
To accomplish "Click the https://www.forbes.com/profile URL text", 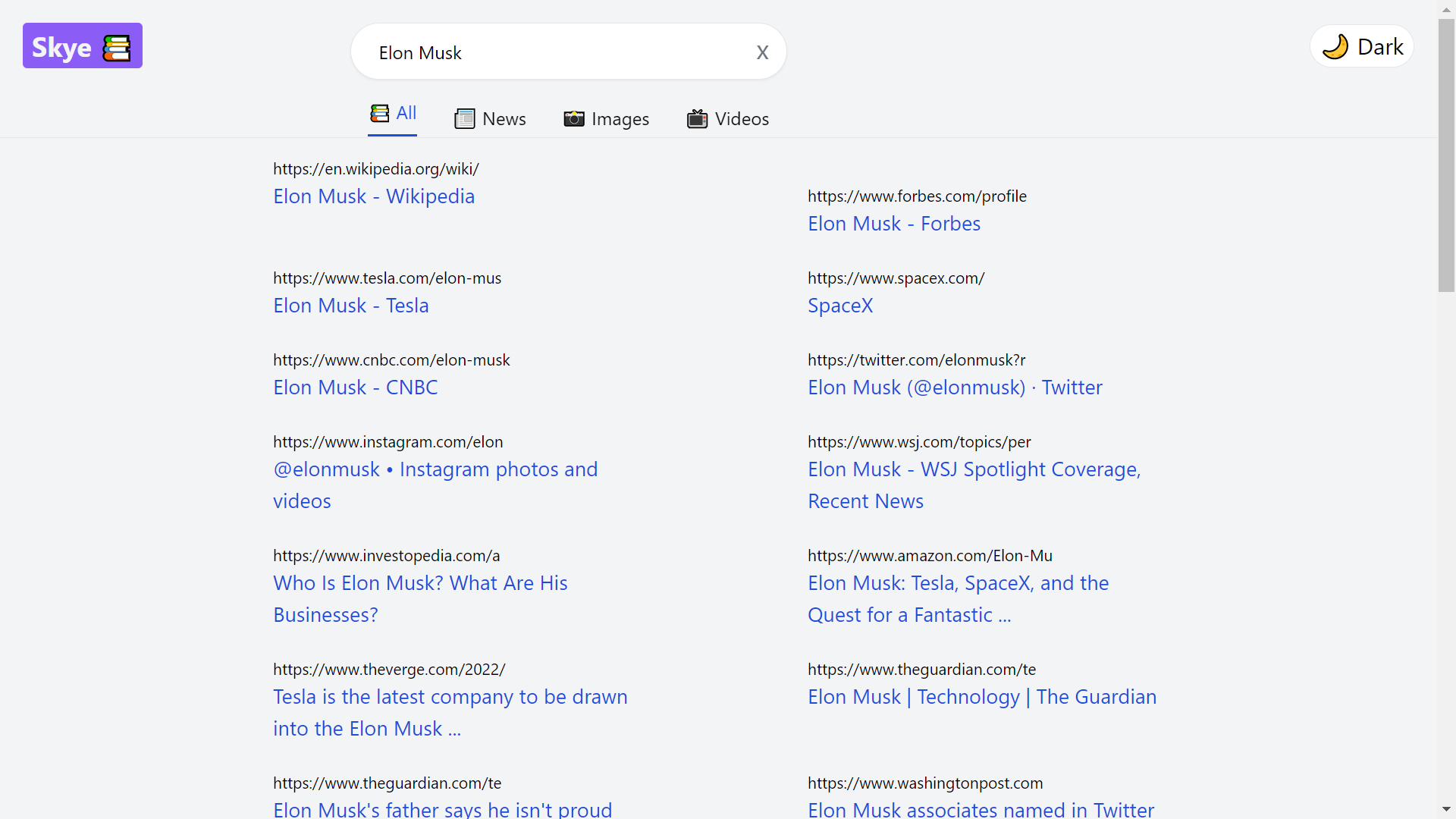I will tap(917, 196).
